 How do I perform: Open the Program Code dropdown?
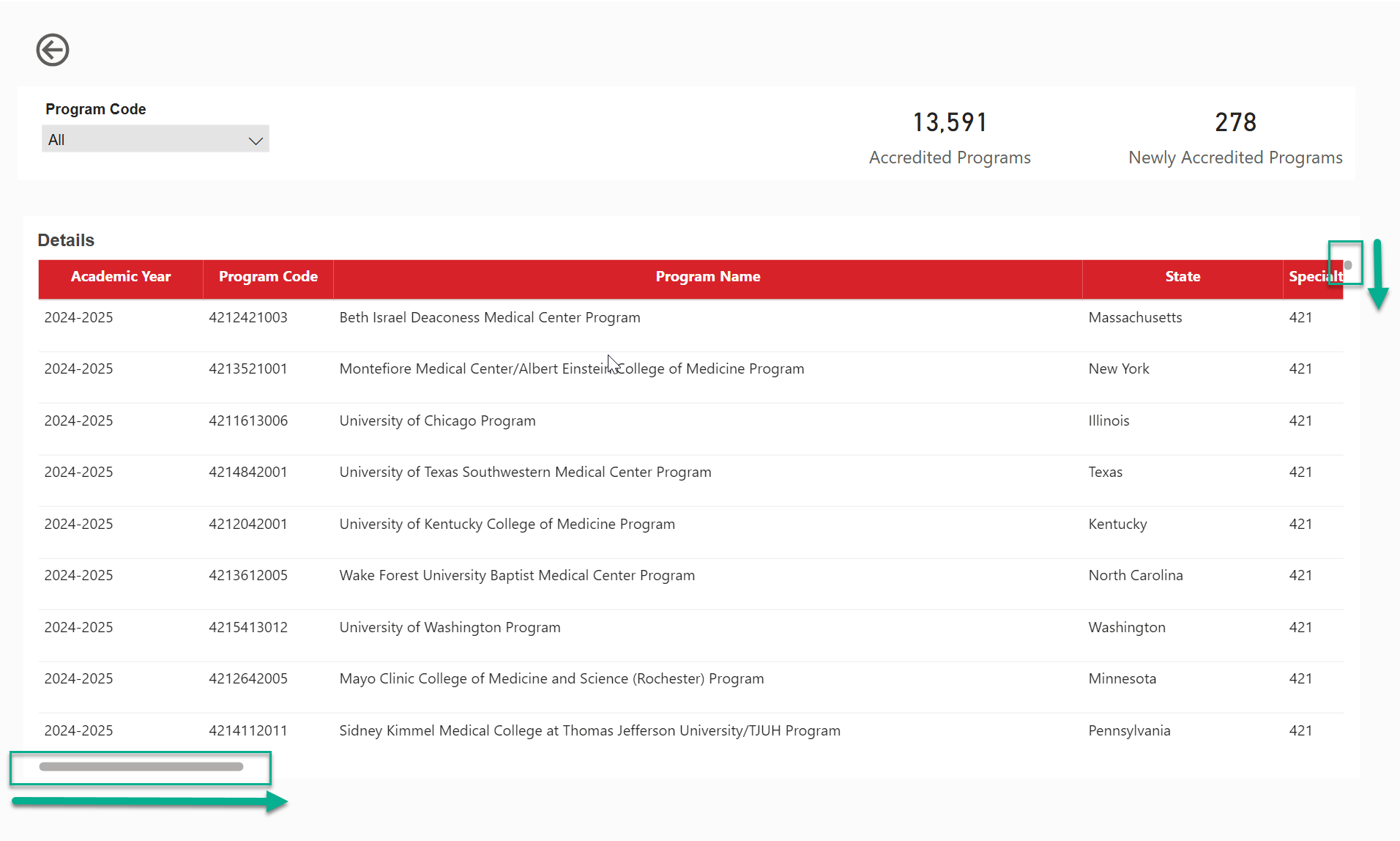pos(155,139)
